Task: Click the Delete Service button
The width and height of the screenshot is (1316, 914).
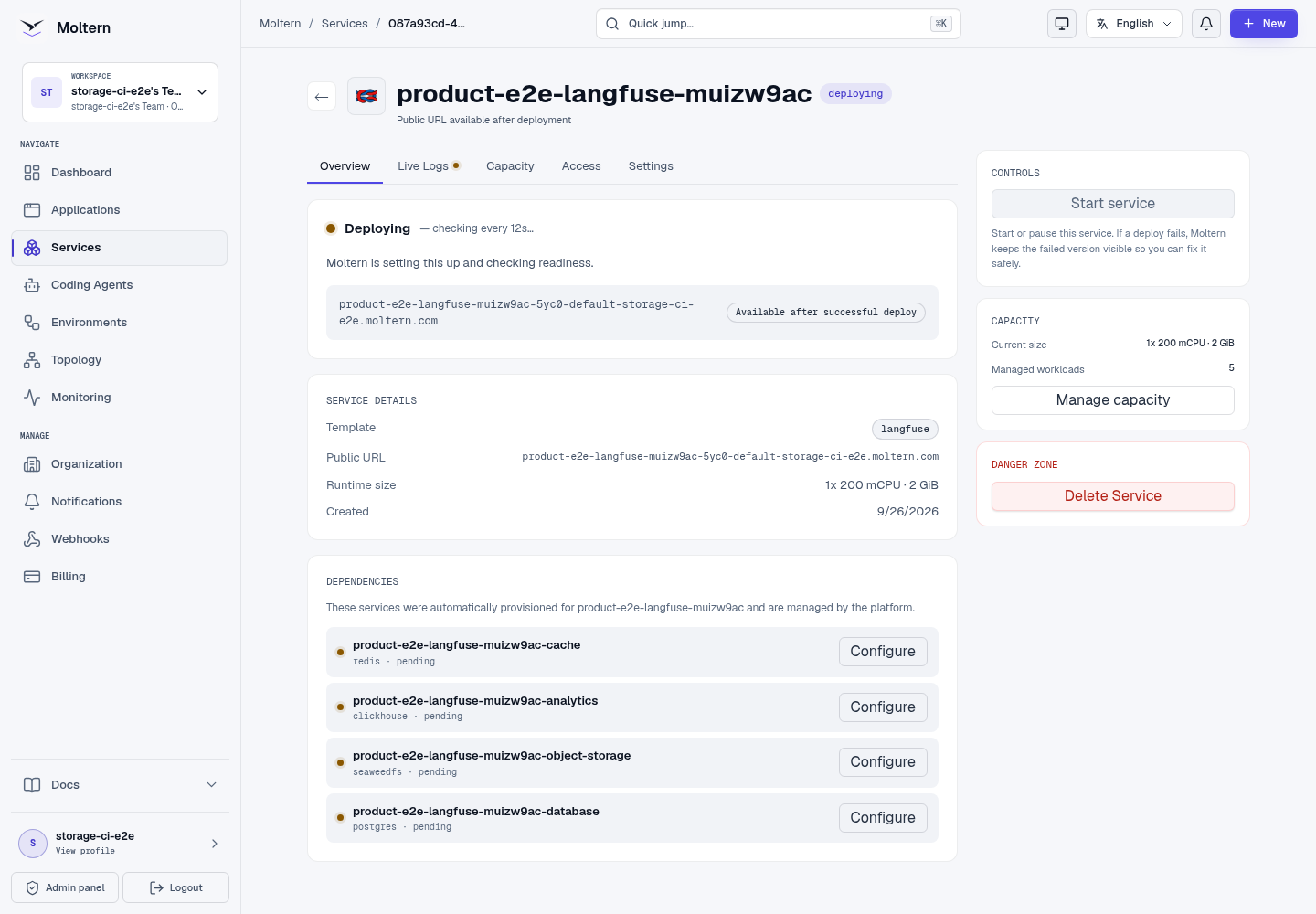Action: tap(1113, 496)
